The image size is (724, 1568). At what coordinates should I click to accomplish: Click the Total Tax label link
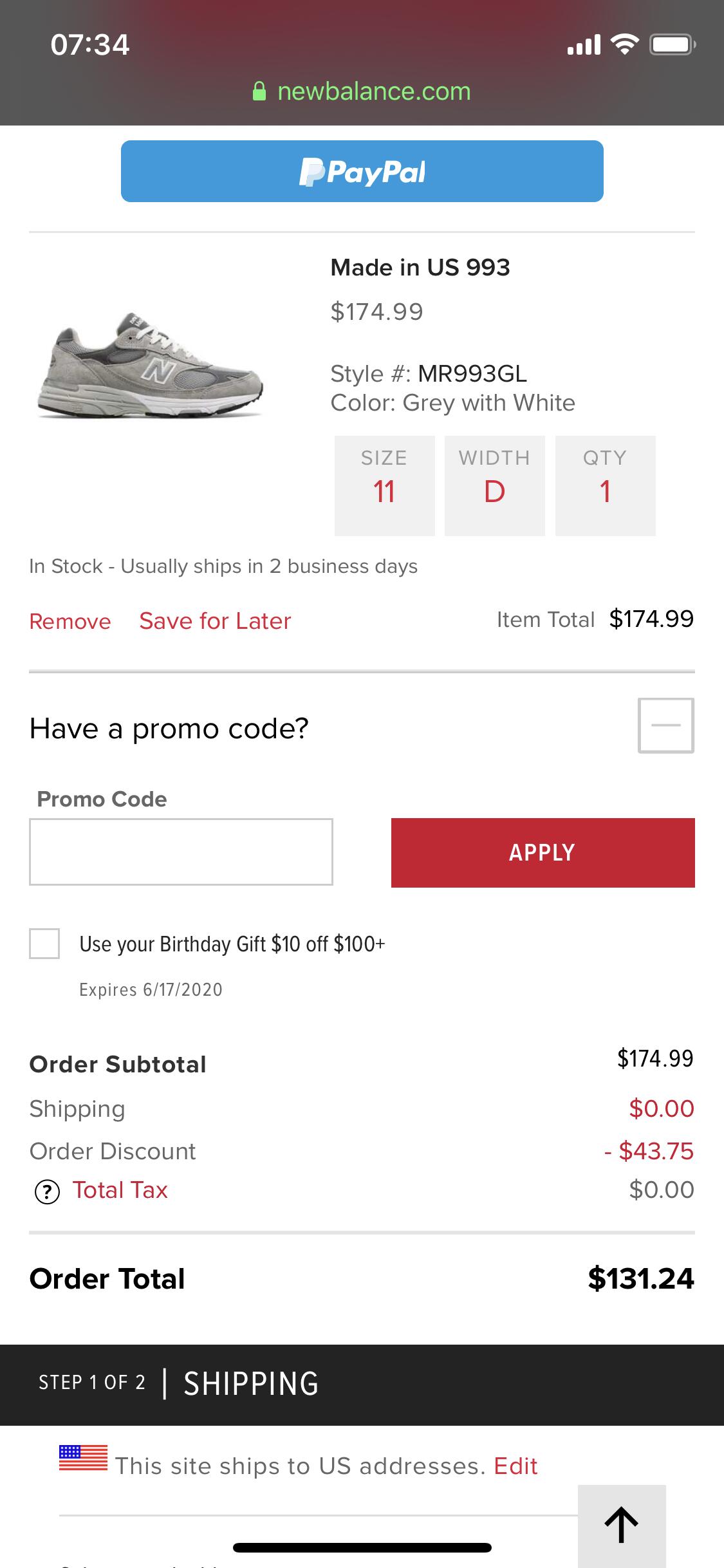120,1190
